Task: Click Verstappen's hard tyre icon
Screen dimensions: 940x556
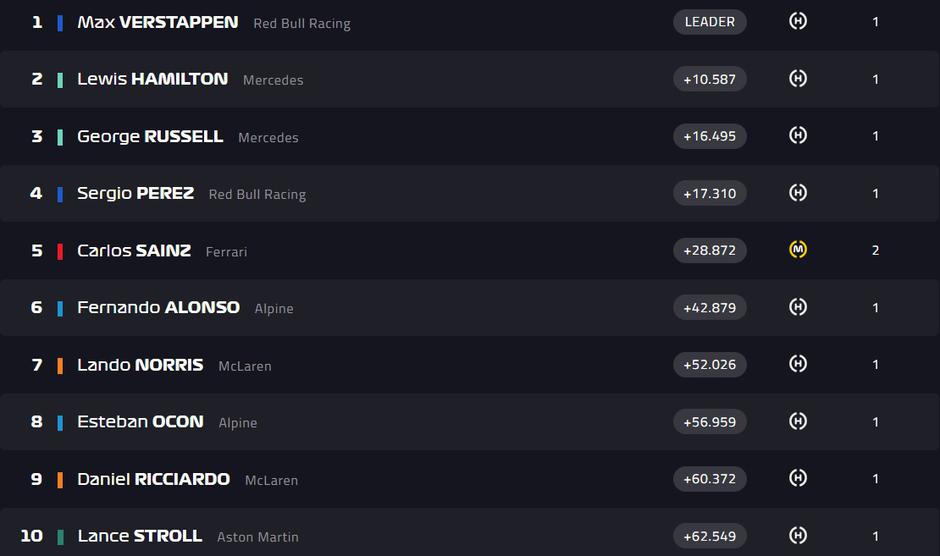Action: (x=798, y=21)
